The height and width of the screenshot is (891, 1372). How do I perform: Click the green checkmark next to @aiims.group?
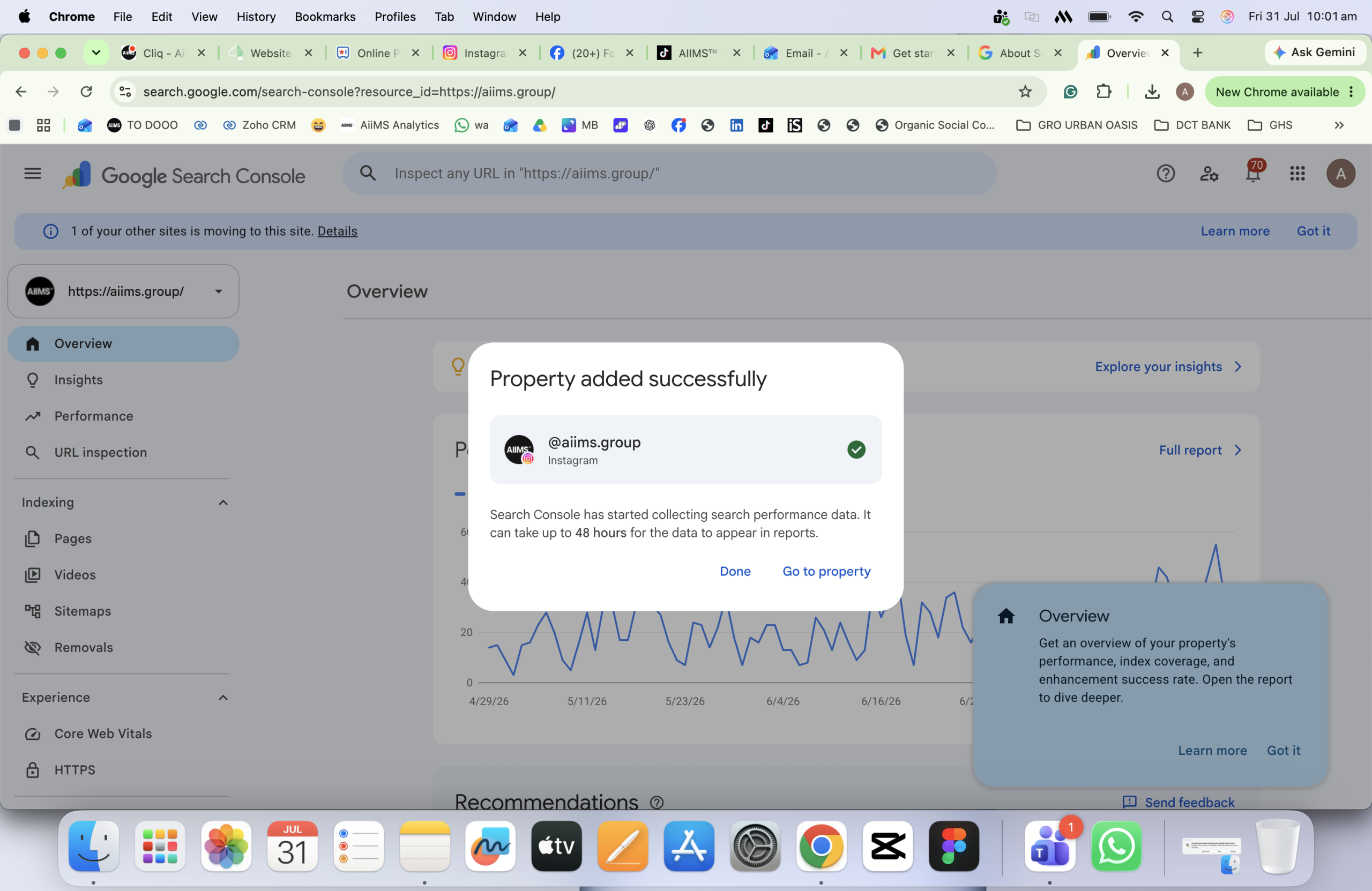click(856, 450)
